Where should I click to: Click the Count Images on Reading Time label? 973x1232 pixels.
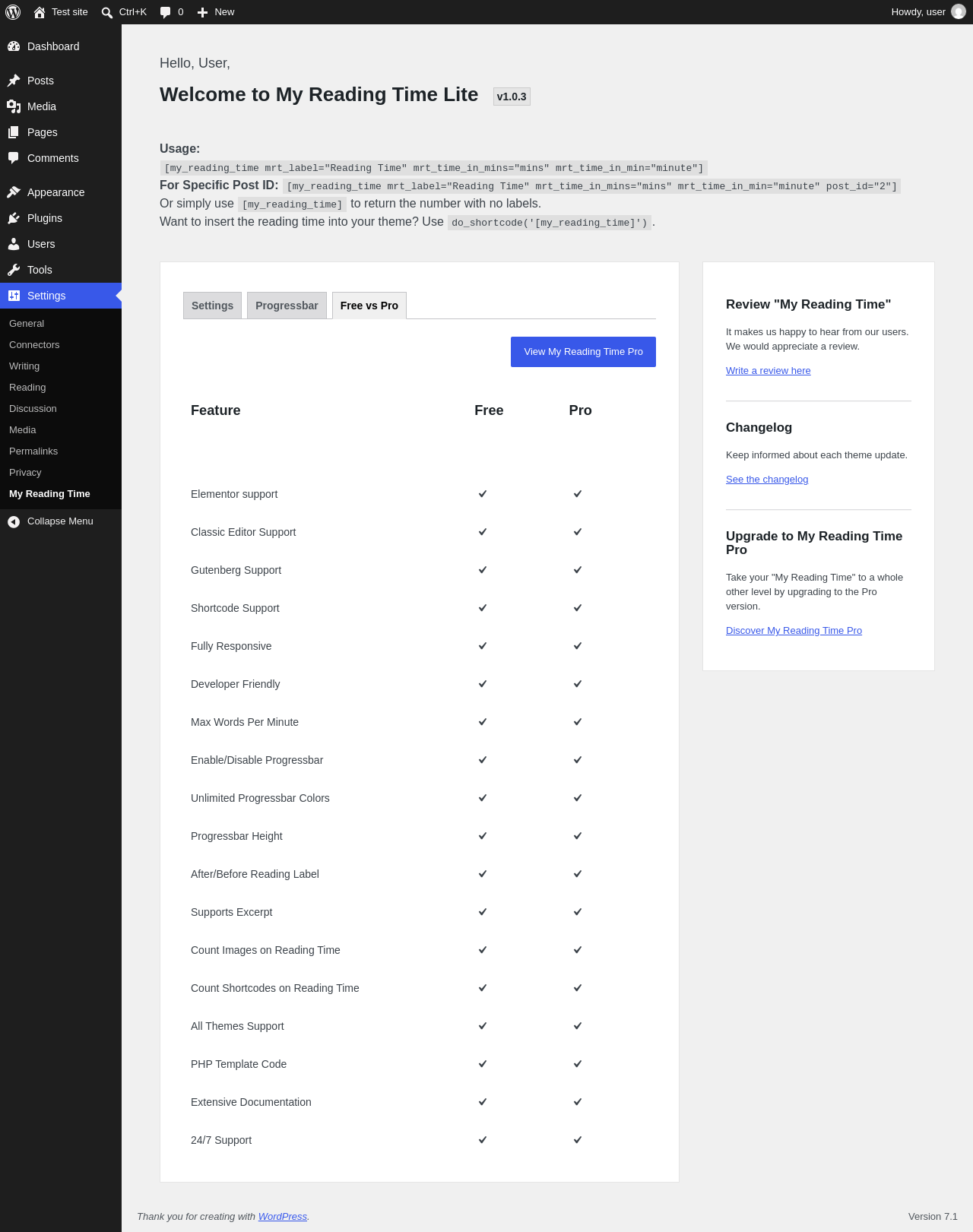(265, 950)
